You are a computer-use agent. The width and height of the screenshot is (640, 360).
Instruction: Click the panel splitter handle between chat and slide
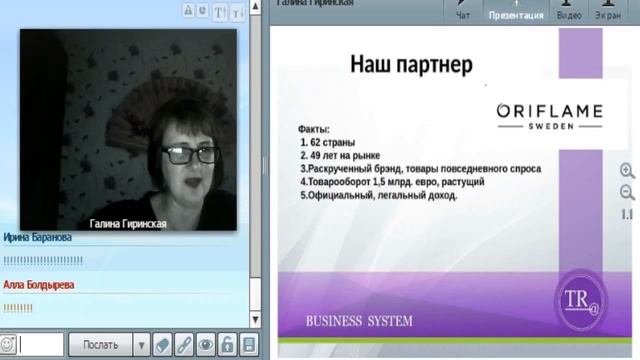tap(265, 166)
